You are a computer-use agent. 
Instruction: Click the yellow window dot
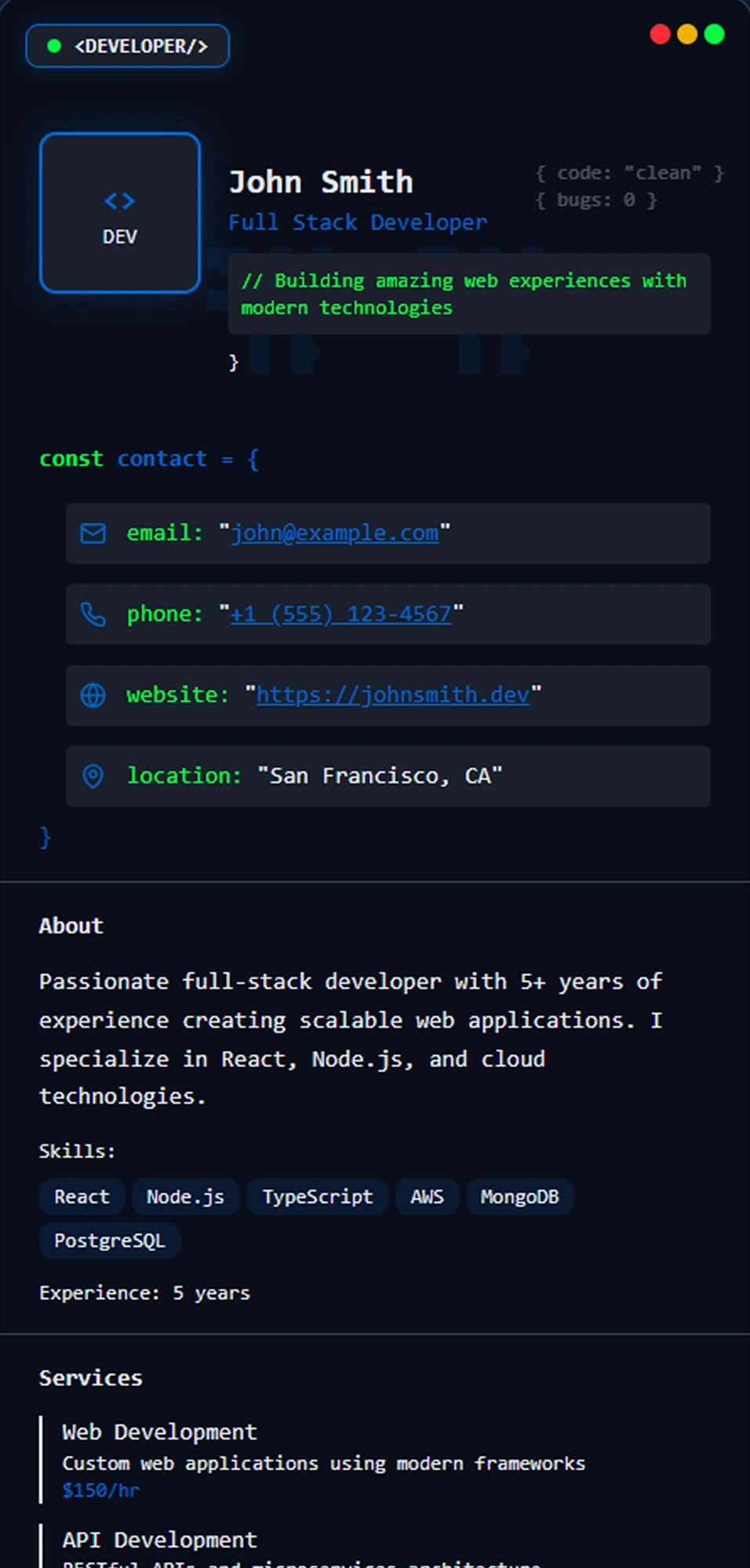coord(687,34)
